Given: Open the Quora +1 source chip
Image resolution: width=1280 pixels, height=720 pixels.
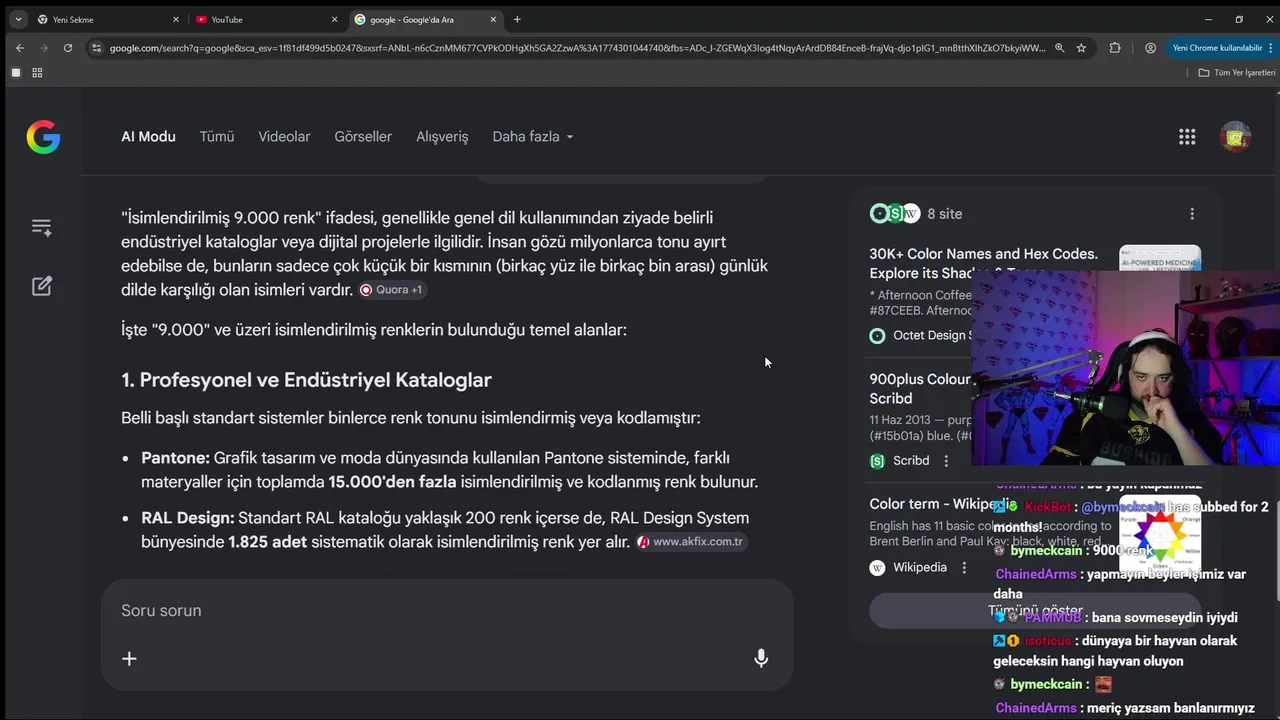Looking at the screenshot, I should (392, 290).
